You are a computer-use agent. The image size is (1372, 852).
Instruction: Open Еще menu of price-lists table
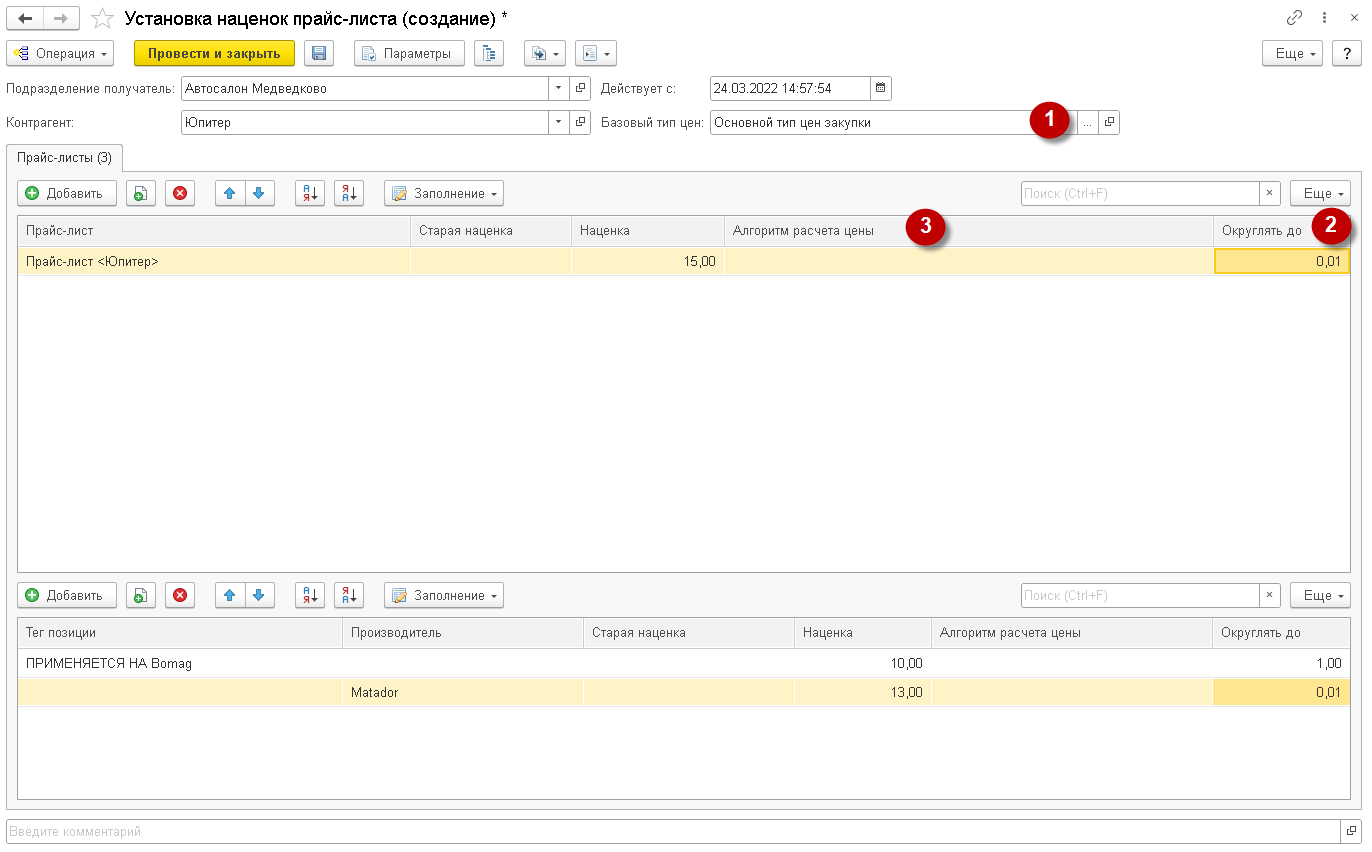pos(1320,193)
